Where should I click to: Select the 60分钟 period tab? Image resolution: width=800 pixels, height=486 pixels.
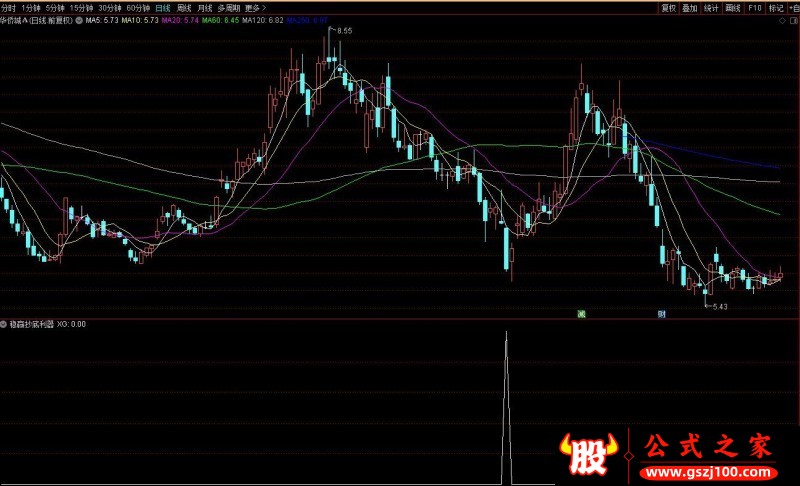137,7
